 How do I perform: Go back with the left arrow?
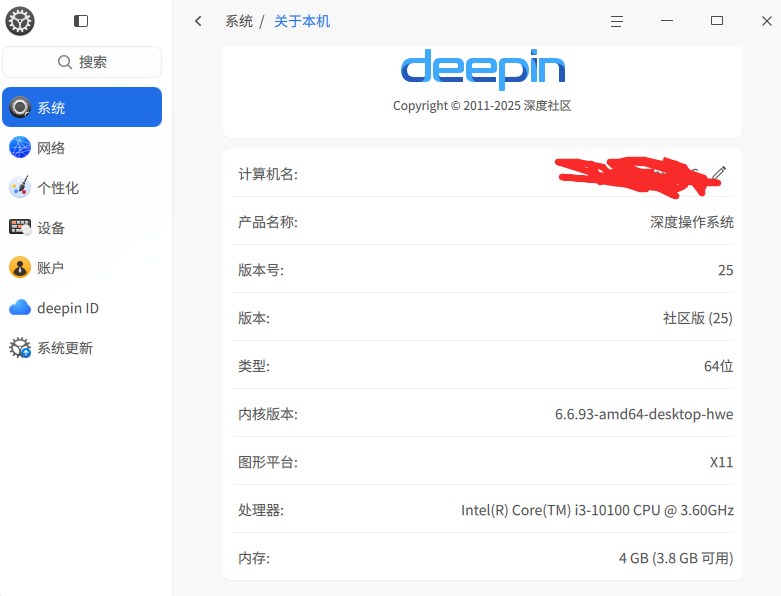(198, 21)
